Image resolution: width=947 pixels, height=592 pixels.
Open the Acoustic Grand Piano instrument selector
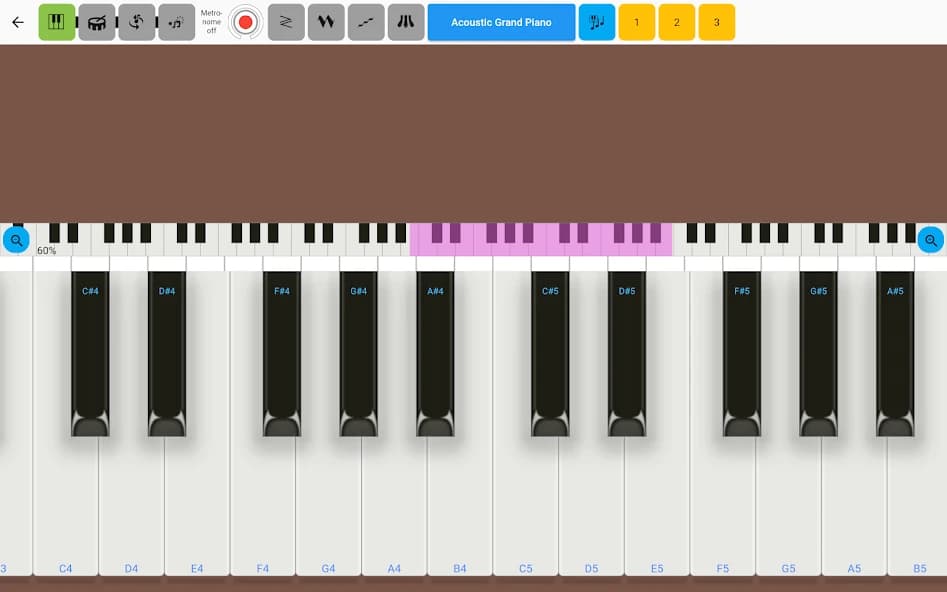click(501, 21)
